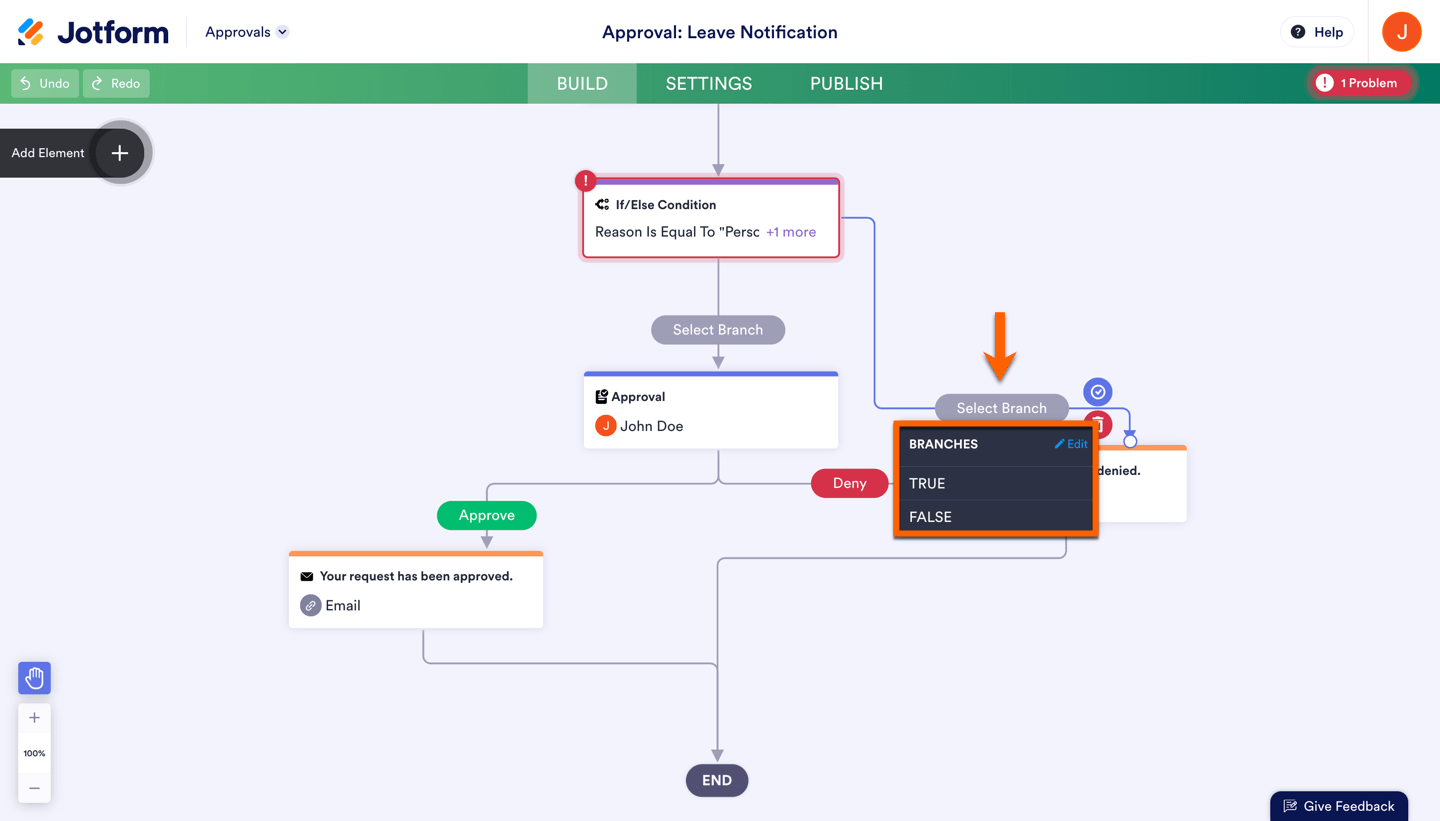Switch to the SETTINGS tab
Image resolution: width=1440 pixels, height=821 pixels.
coord(709,84)
